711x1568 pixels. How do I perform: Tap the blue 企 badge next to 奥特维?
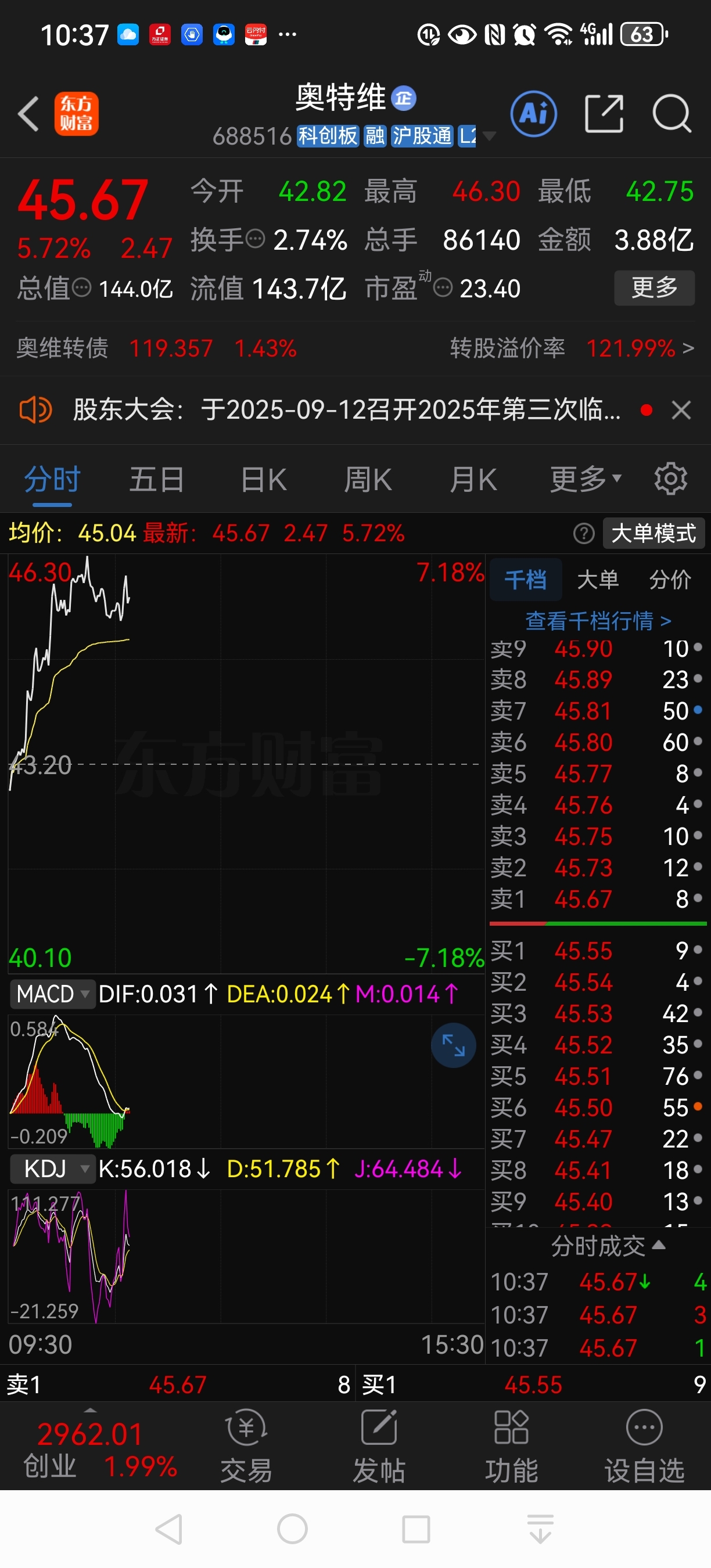[404, 99]
